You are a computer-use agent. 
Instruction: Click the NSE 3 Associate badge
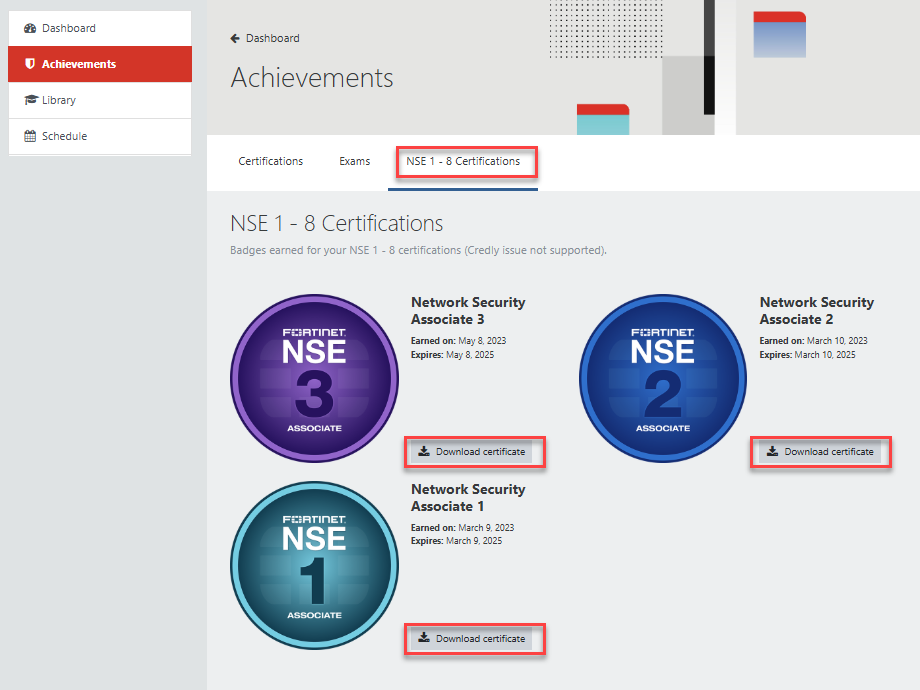click(314, 378)
